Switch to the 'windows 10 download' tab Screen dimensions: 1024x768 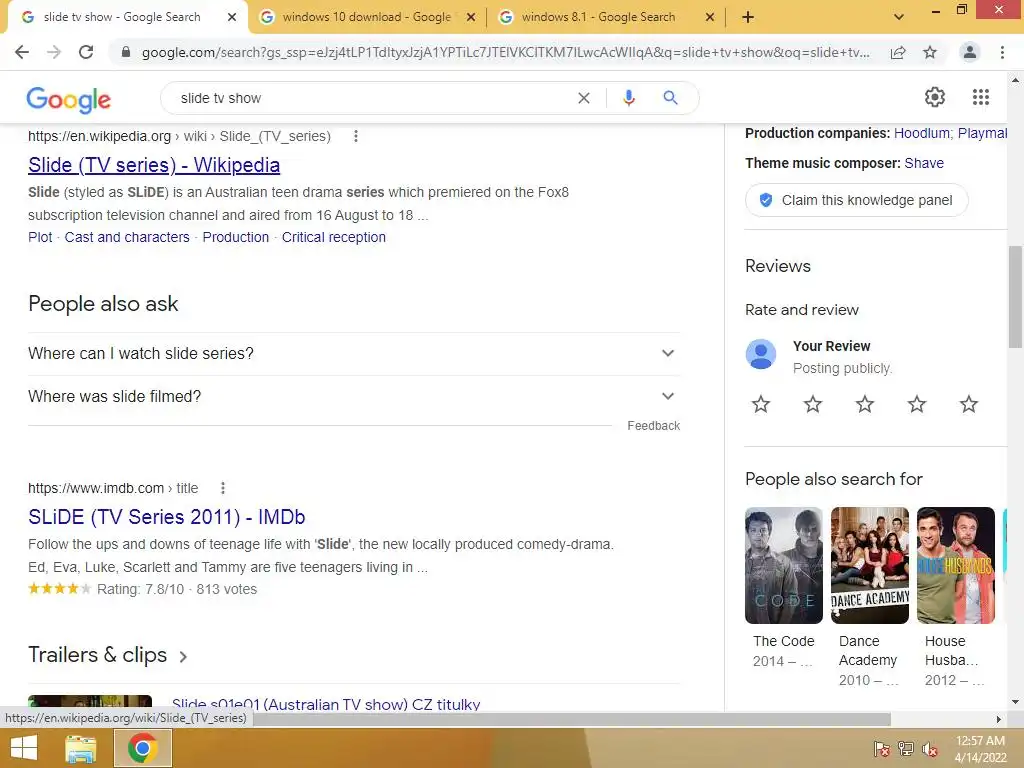pos(367,17)
